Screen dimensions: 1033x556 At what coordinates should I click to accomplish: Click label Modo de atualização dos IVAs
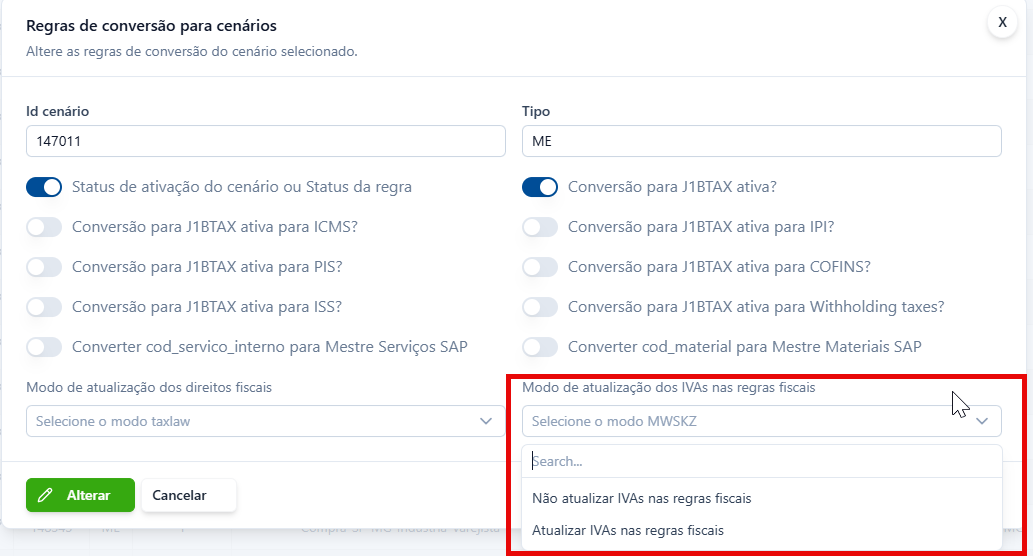pos(669,387)
